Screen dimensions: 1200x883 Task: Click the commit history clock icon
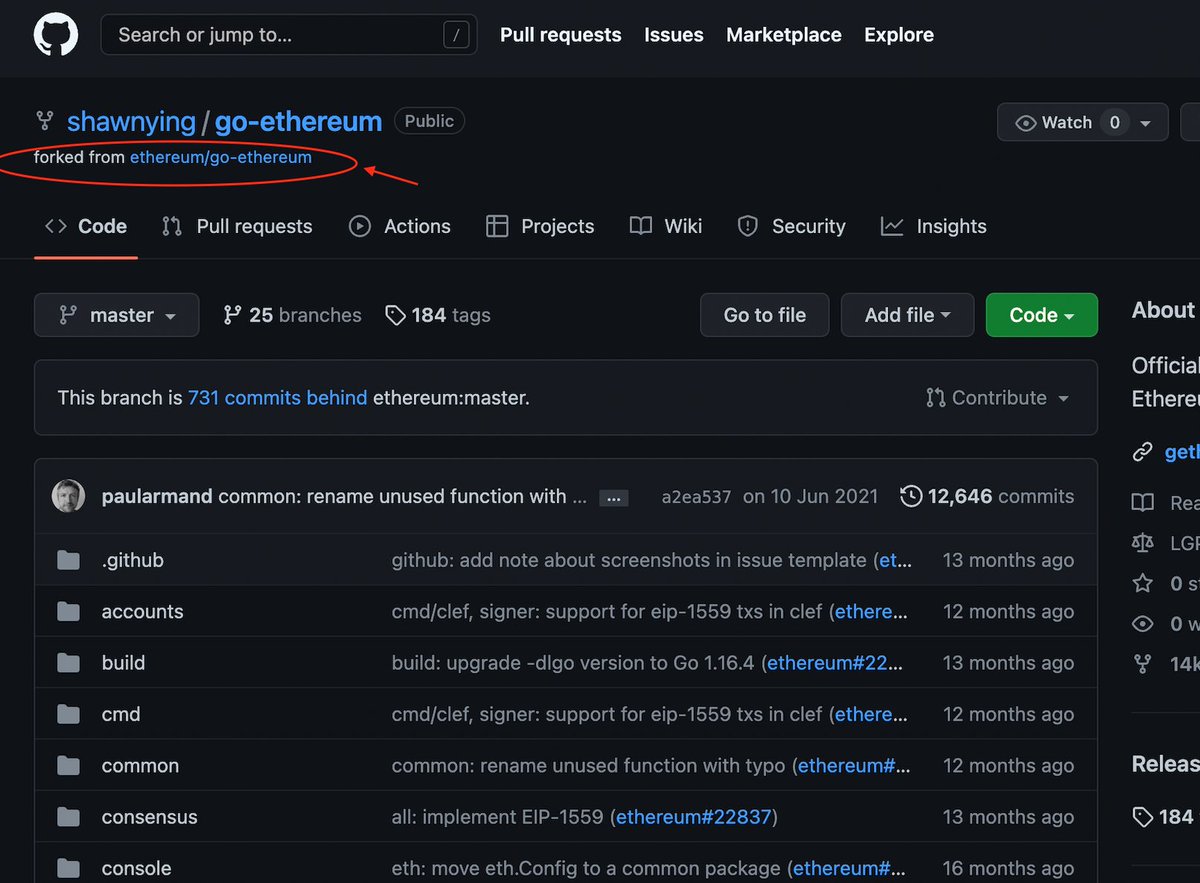pos(911,496)
